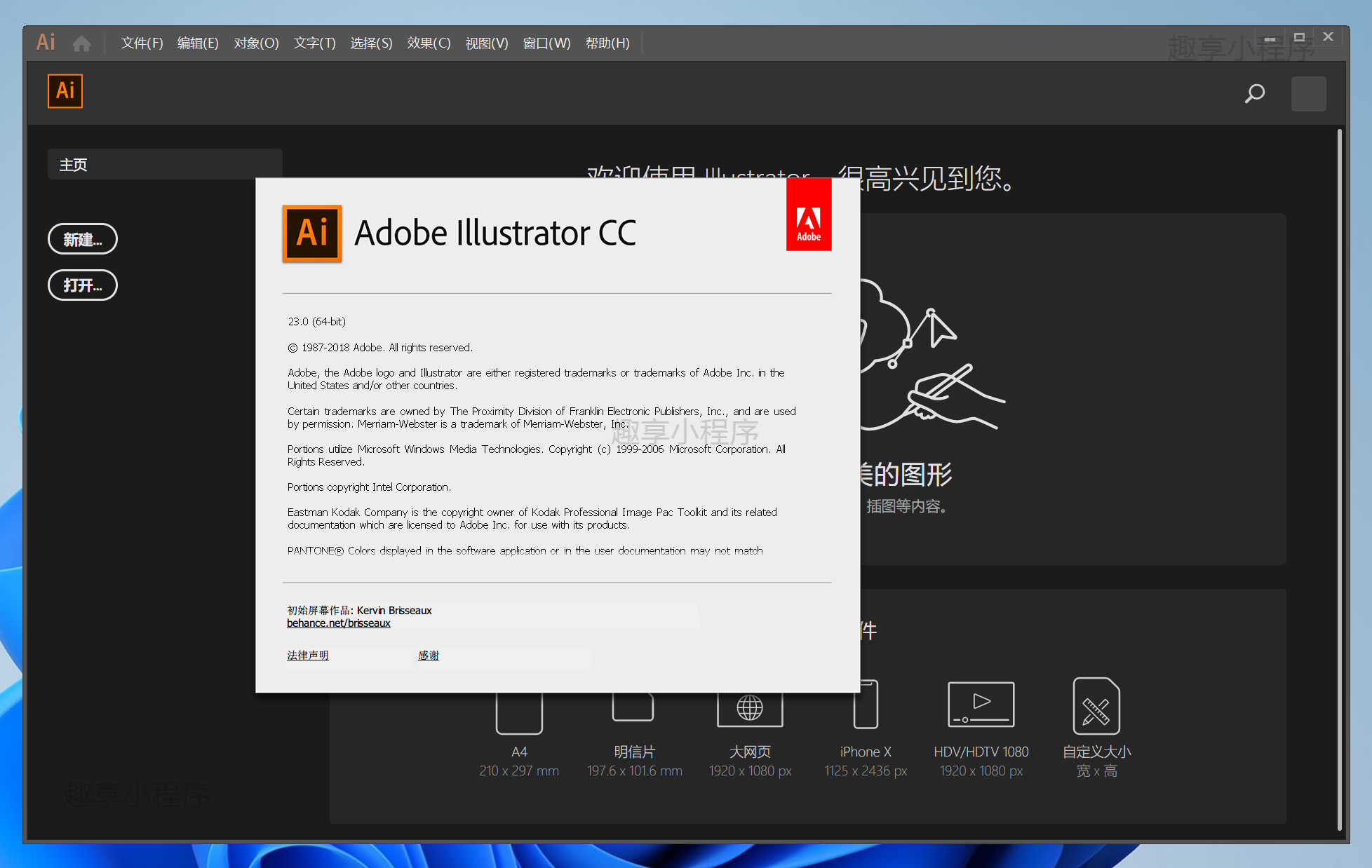This screenshot has width=1372, height=868.
Task: Select the A4 document preset icon
Action: tap(519, 713)
